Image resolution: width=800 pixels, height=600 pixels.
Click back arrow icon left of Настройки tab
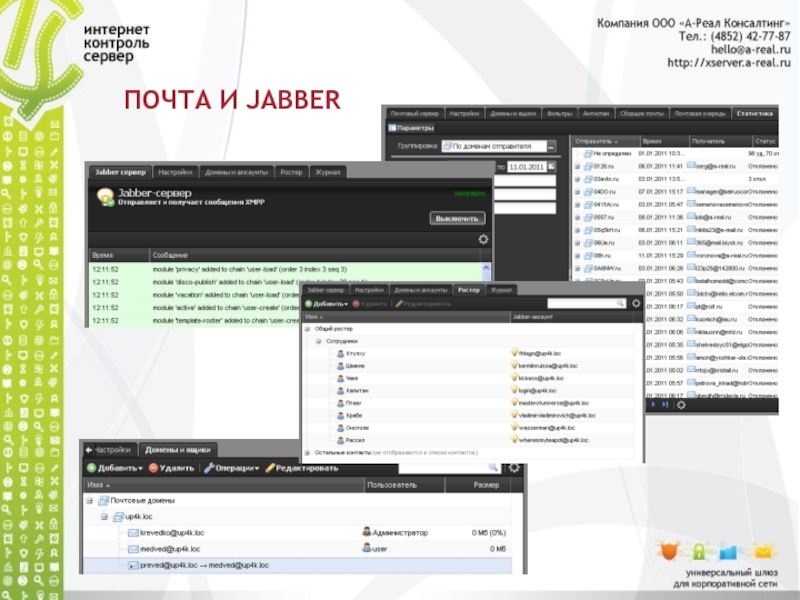89,449
